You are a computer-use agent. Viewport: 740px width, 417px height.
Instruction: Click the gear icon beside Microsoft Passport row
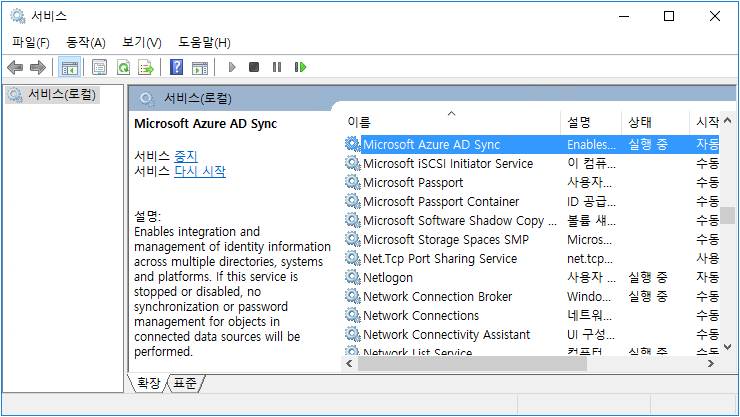point(353,182)
